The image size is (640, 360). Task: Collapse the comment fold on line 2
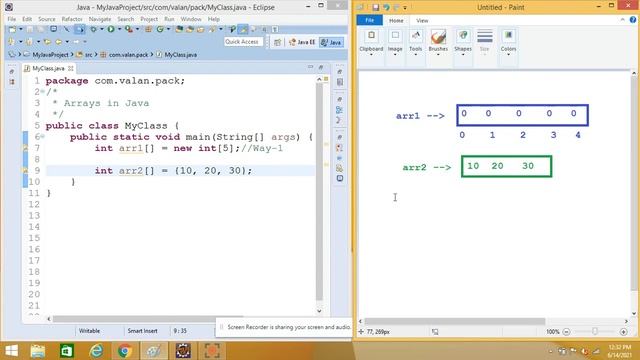[42, 91]
